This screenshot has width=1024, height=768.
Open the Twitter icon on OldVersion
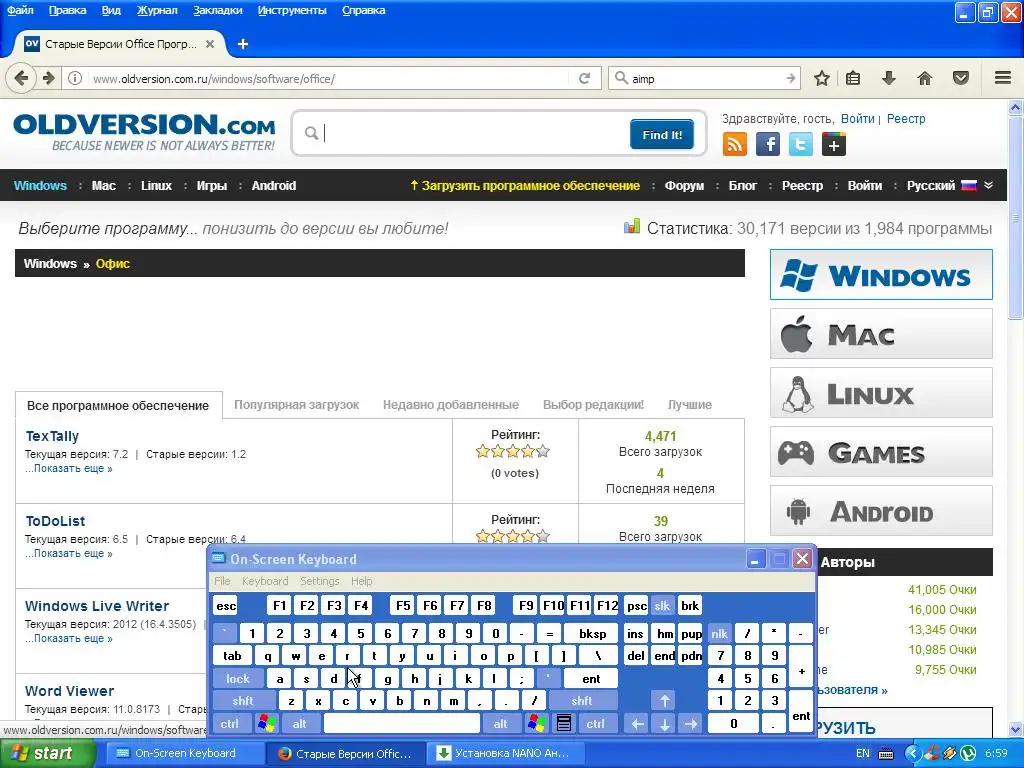click(x=801, y=144)
